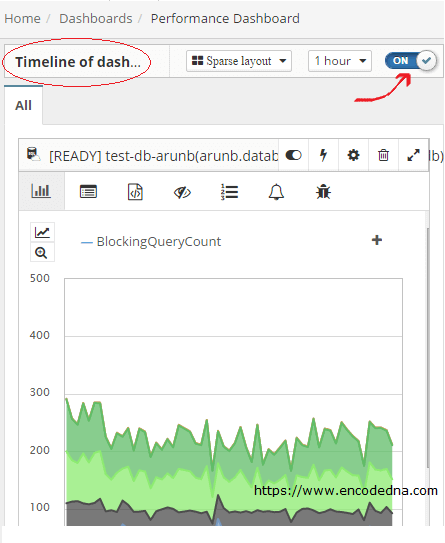
Task: Click the zoom-in magnifier icon
Action: (42, 252)
